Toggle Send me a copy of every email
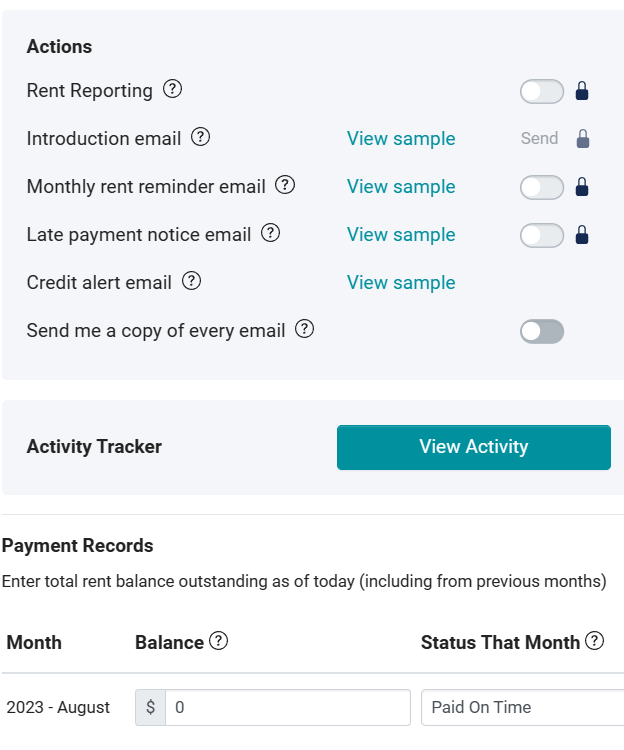The image size is (624, 750). tap(542, 331)
